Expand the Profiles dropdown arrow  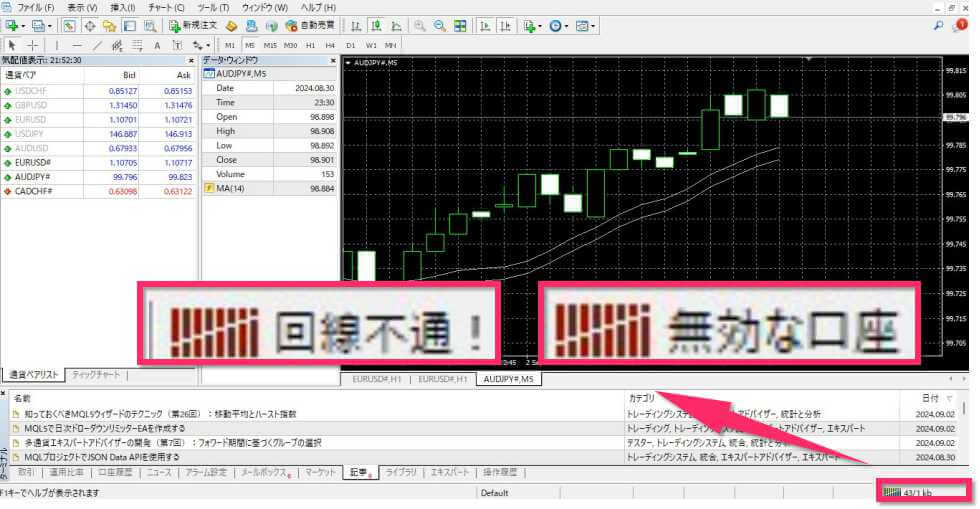(x=50, y=26)
